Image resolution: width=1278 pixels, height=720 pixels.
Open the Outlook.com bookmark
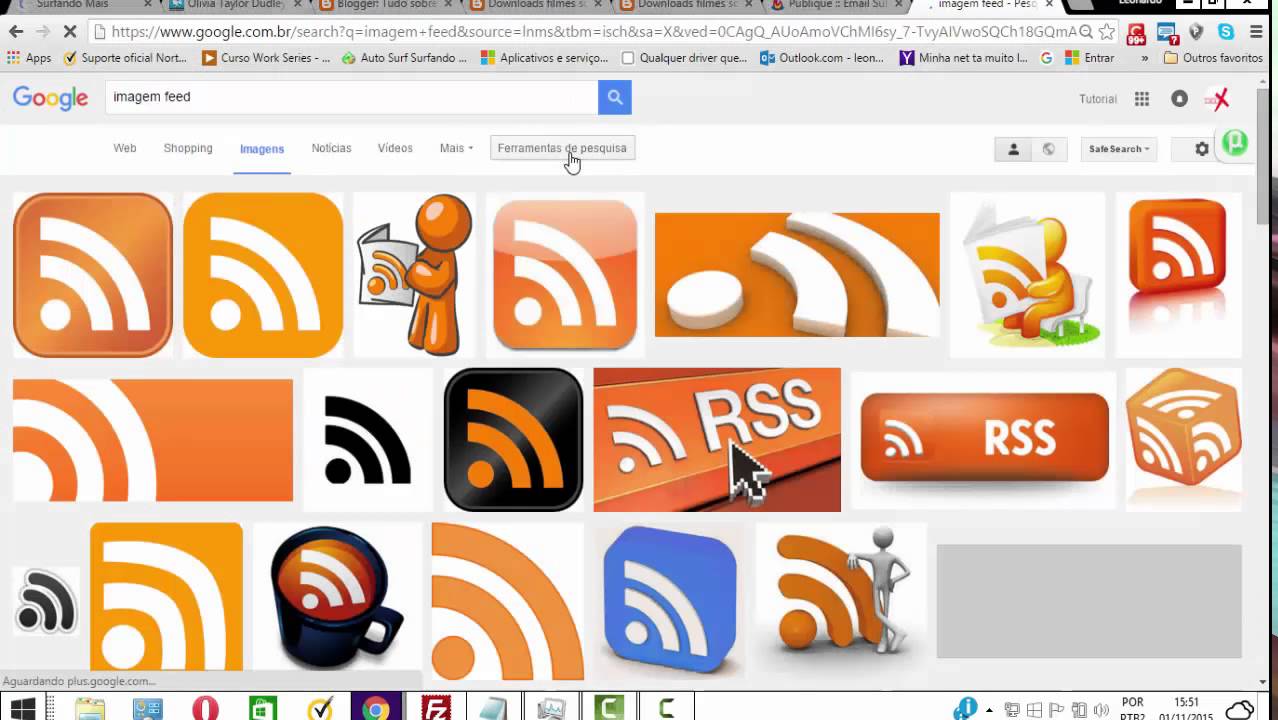[822, 58]
